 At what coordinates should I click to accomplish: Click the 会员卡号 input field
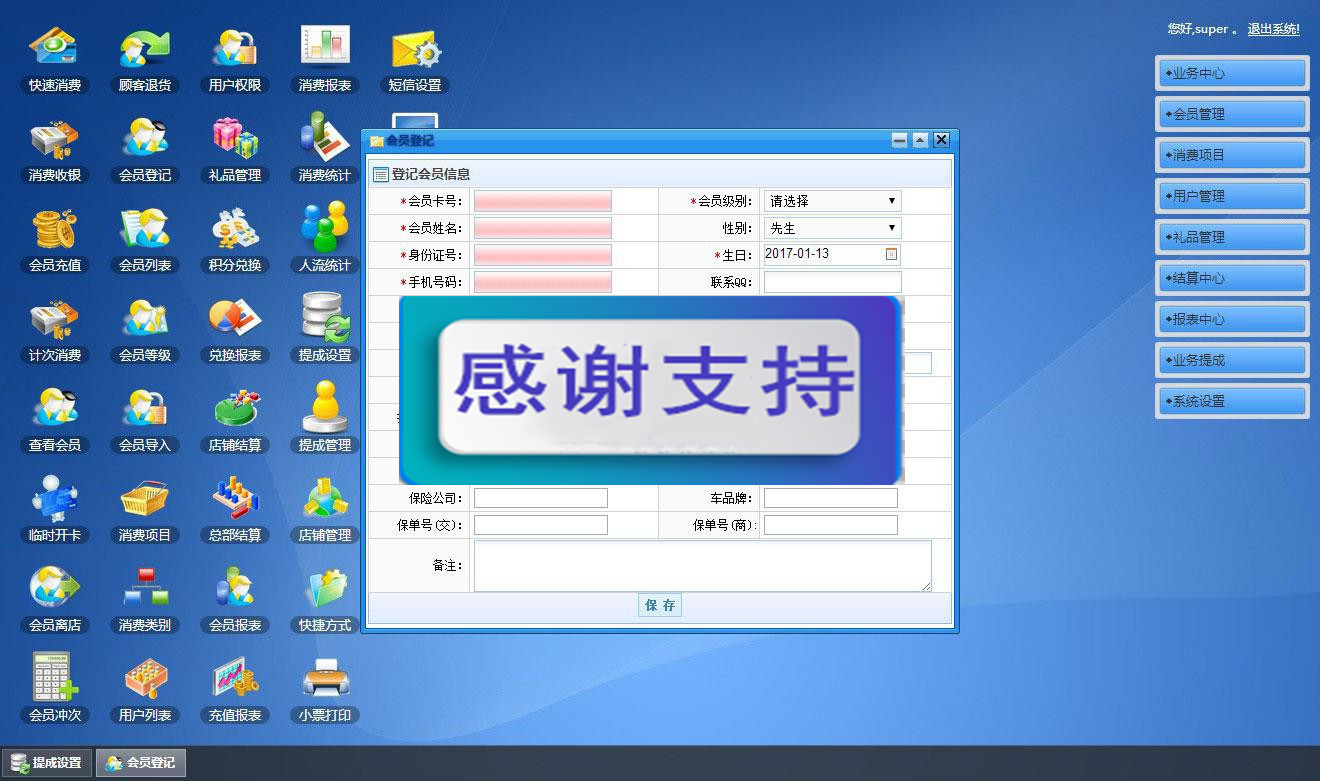542,201
